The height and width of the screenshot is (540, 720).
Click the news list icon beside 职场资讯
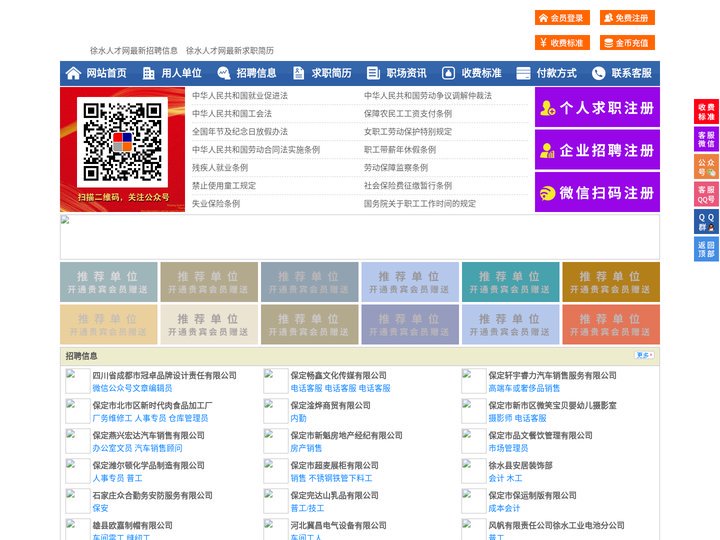(373, 73)
